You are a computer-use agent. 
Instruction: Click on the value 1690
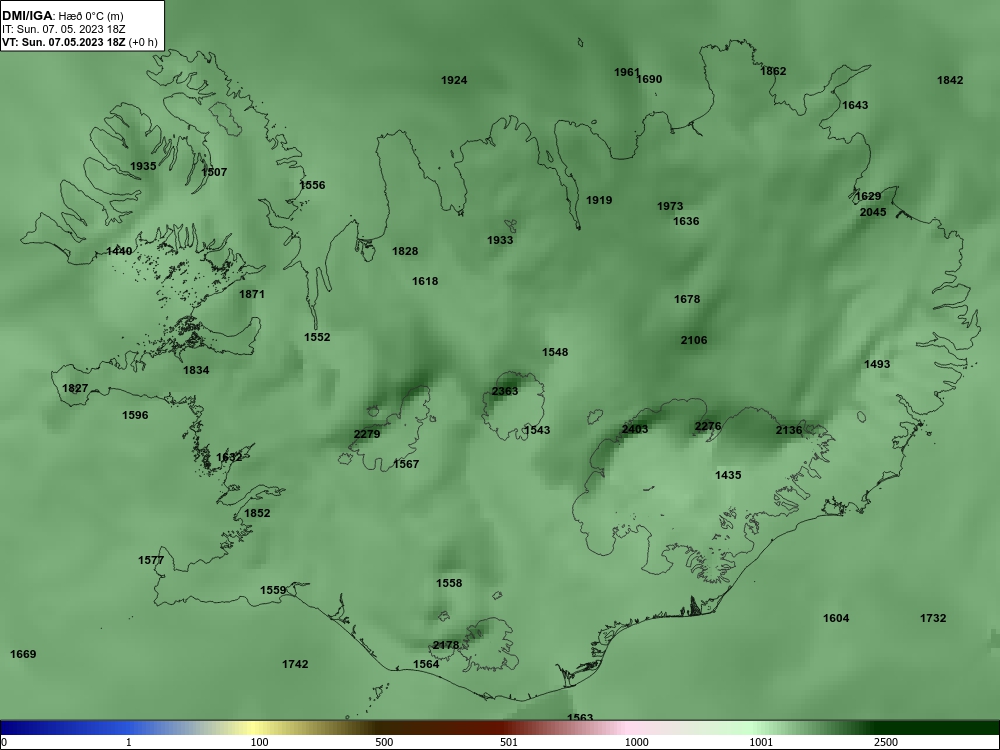[649, 79]
